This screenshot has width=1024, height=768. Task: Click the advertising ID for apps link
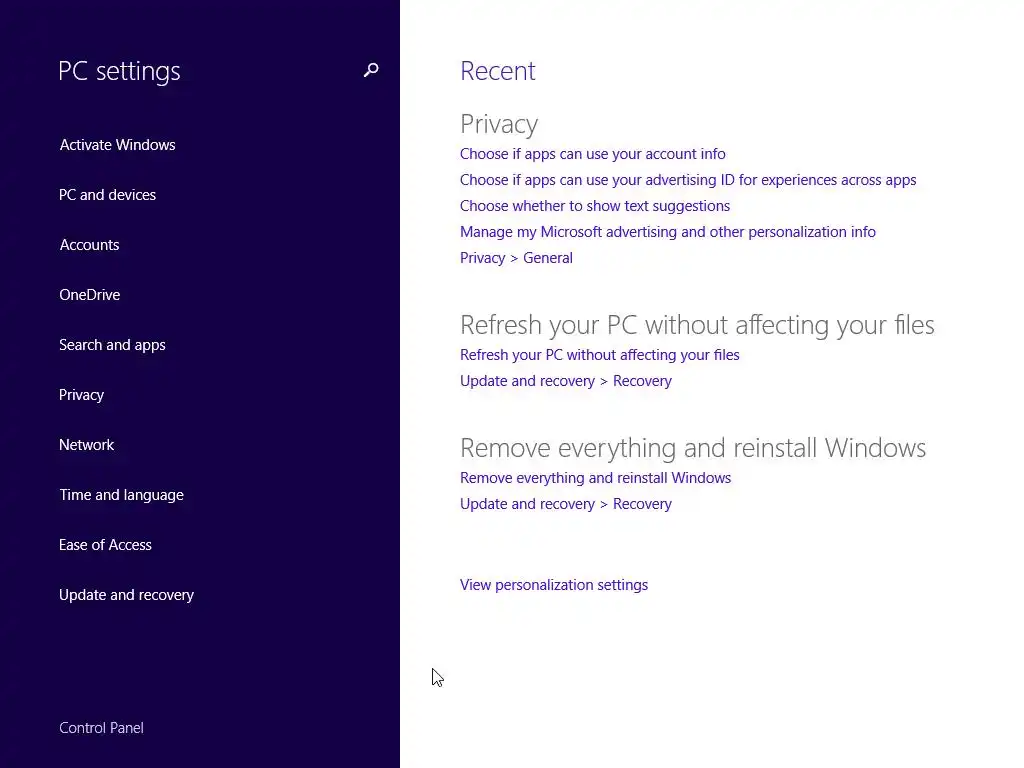click(688, 180)
